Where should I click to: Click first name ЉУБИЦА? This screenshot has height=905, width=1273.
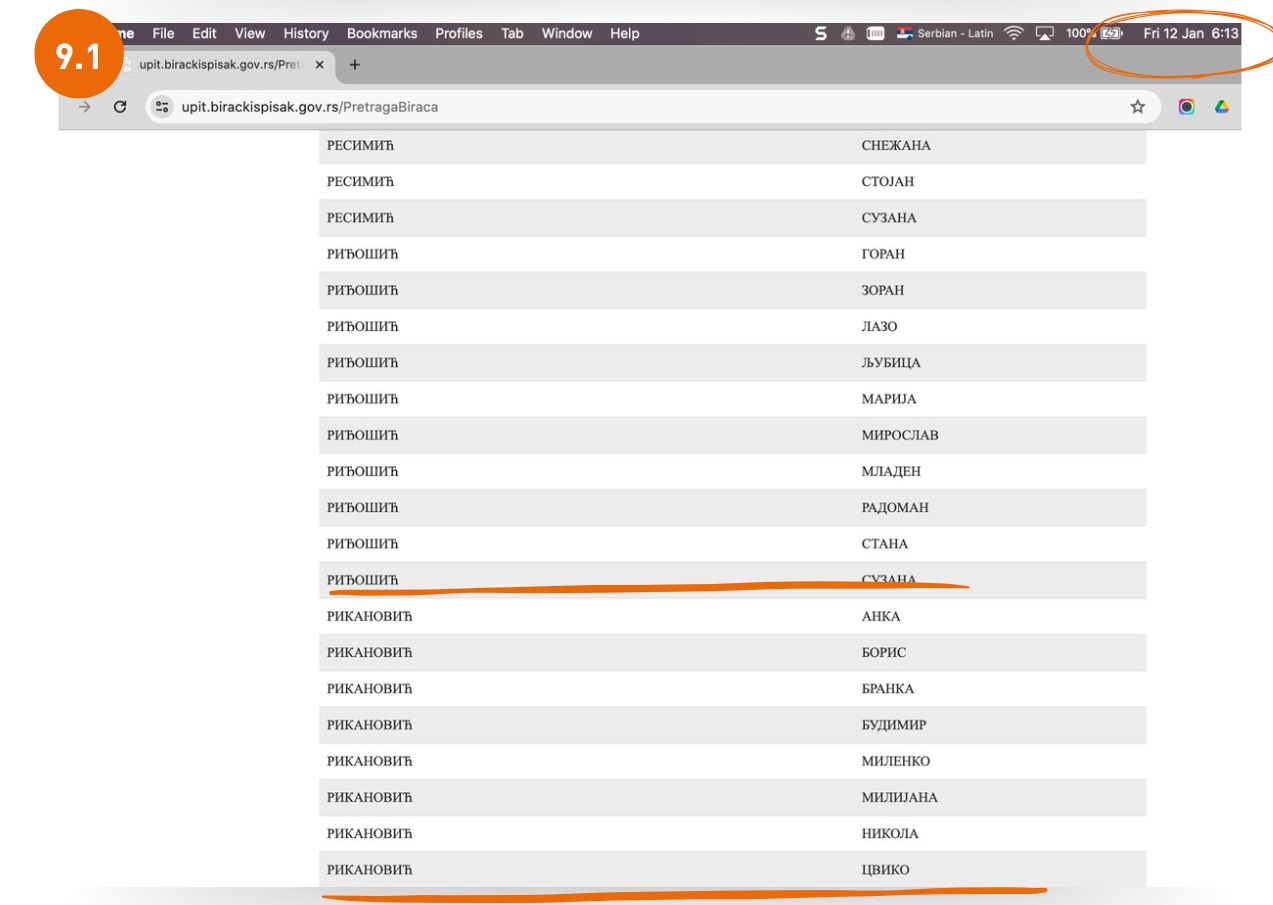(x=891, y=363)
